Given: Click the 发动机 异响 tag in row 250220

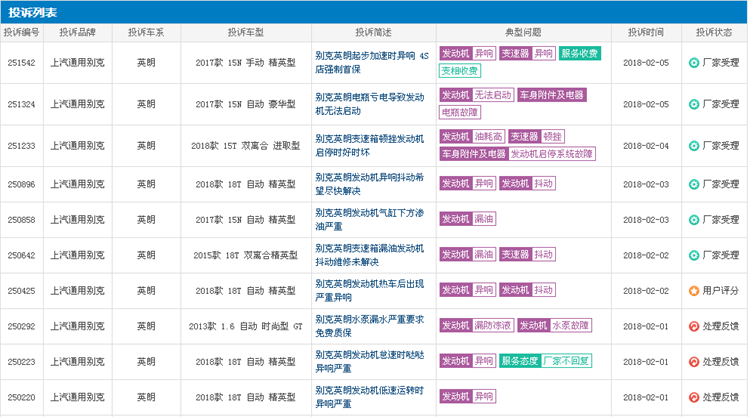Looking at the screenshot, I should click(x=467, y=396).
